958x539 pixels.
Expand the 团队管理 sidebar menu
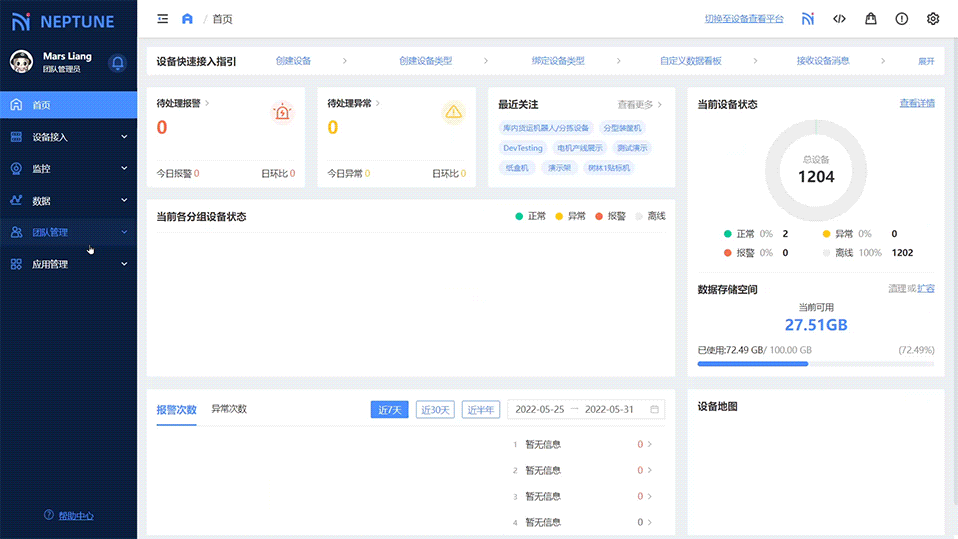coord(68,232)
